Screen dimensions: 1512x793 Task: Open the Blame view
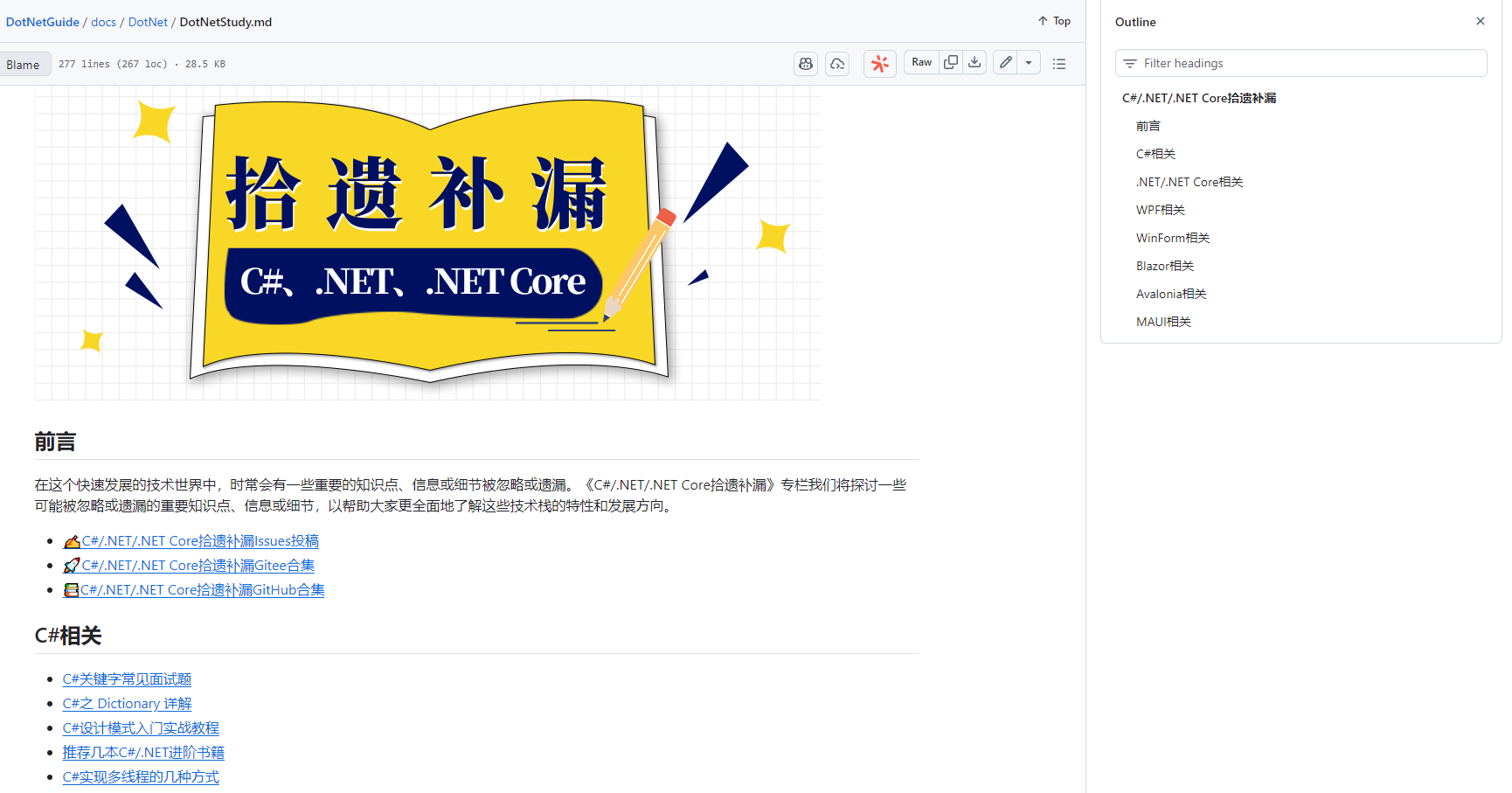coord(23,65)
